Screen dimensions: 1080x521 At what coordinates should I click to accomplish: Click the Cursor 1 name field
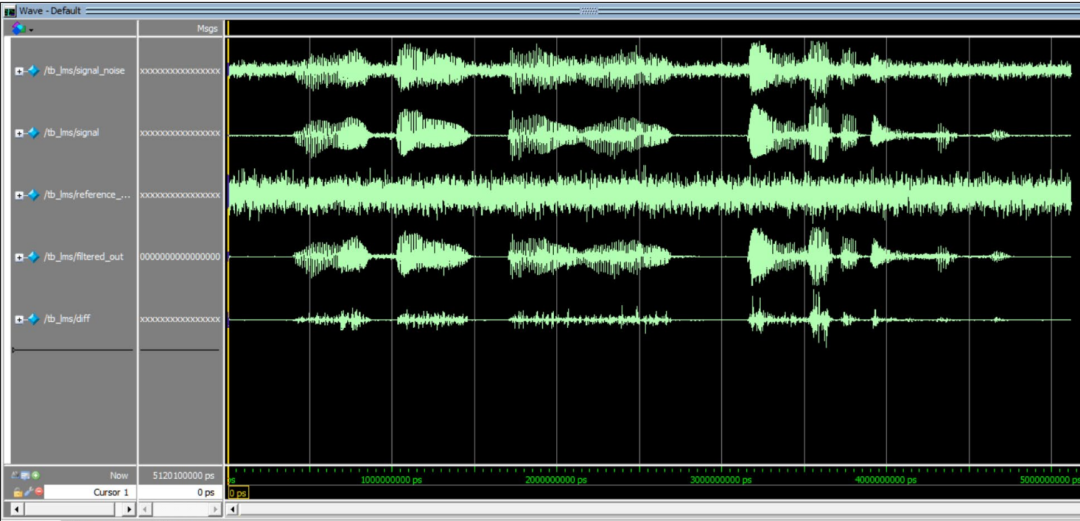click(90, 492)
